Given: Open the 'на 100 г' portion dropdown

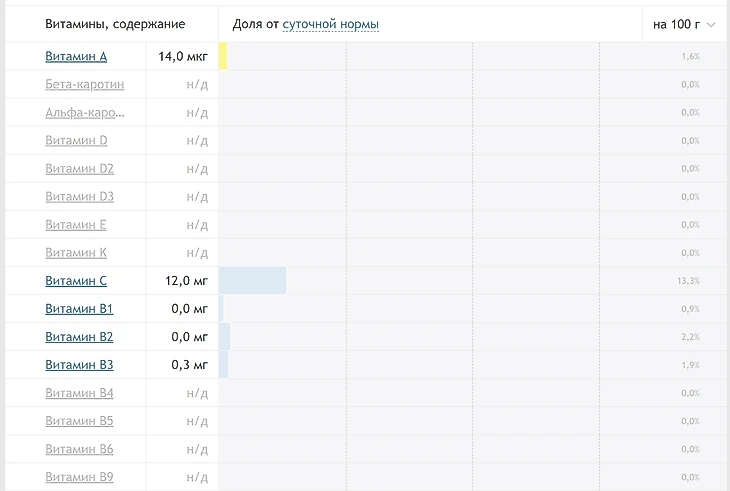Looking at the screenshot, I should pos(684,24).
